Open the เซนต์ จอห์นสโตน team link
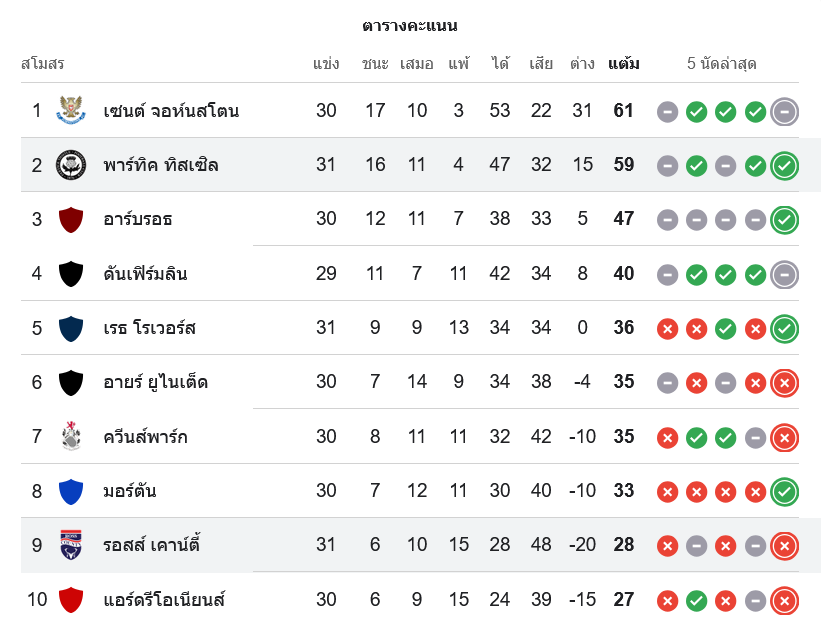 click(x=171, y=110)
